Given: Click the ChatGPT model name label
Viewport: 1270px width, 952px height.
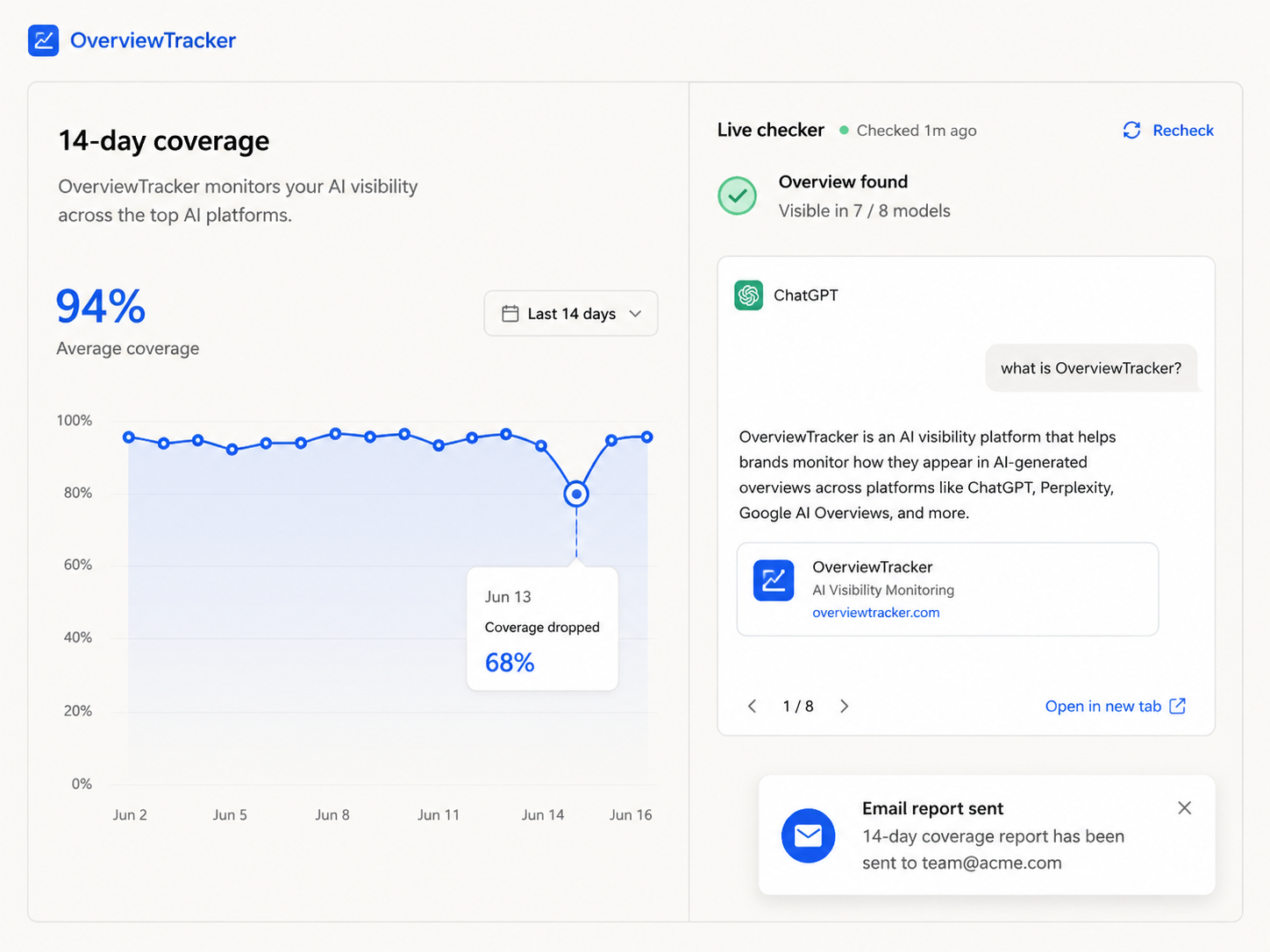Looking at the screenshot, I should 806,295.
